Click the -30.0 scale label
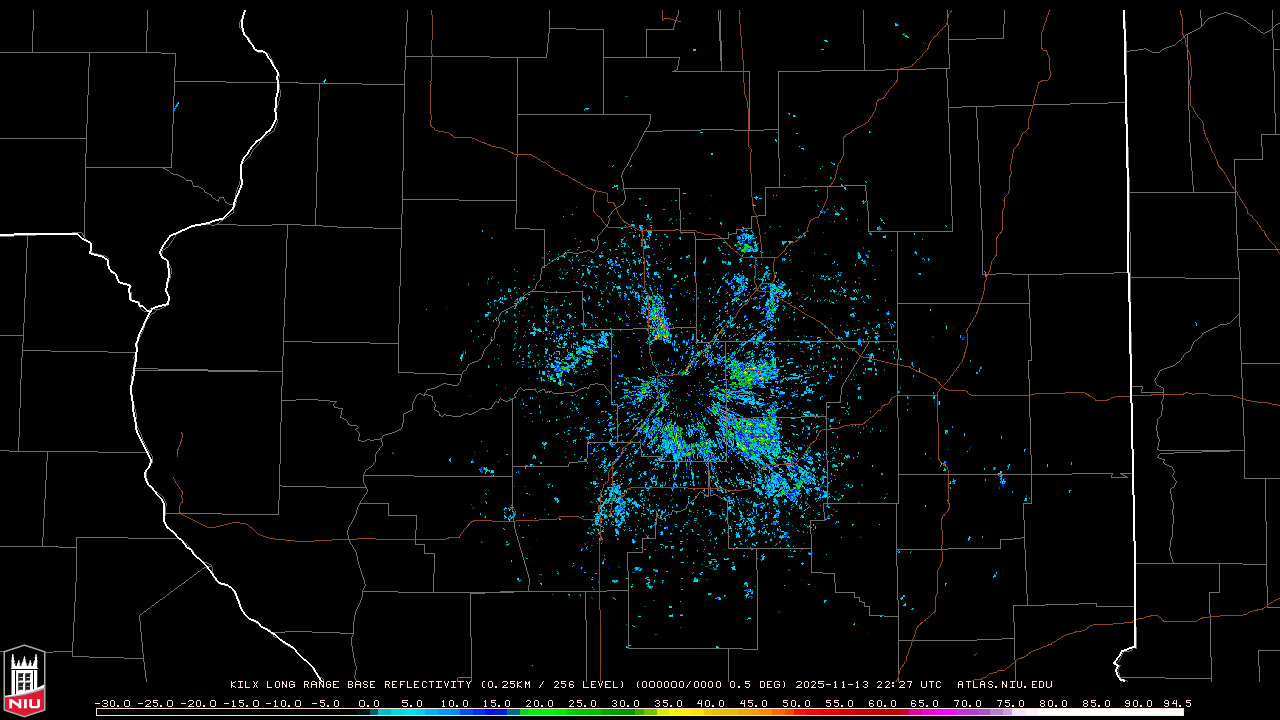This screenshot has width=1280, height=720. pos(112,703)
